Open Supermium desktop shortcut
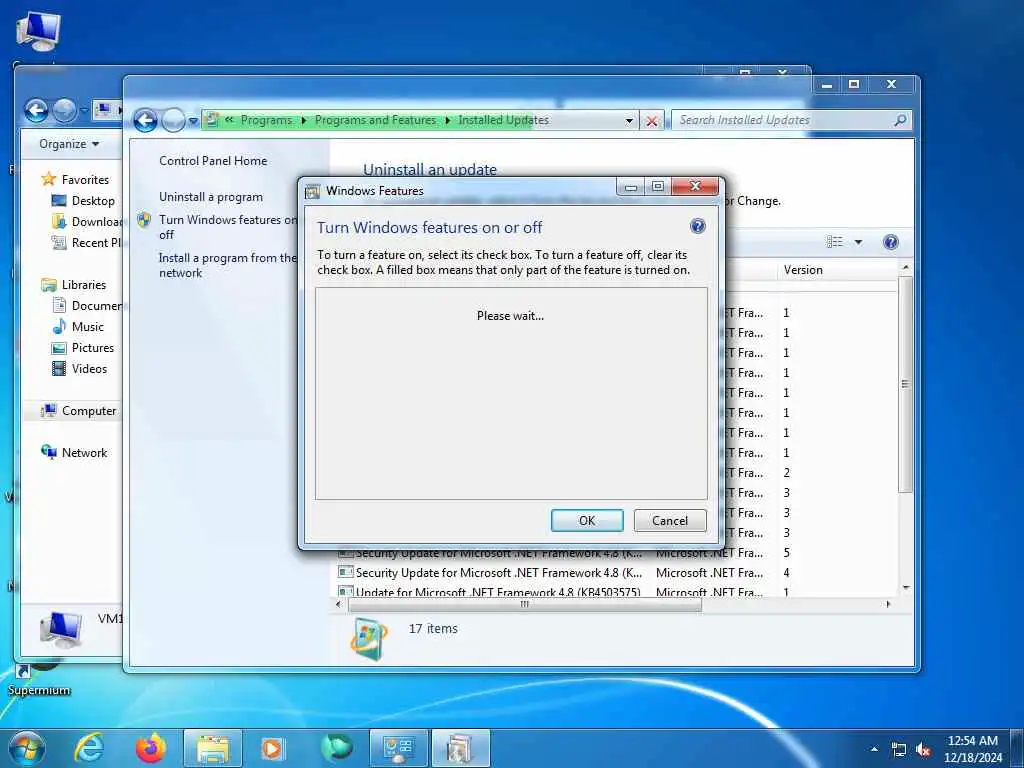 [39, 680]
